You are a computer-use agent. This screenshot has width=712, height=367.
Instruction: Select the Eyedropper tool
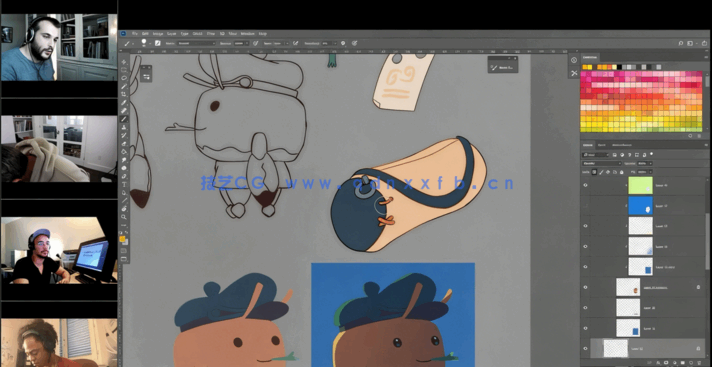(124, 103)
